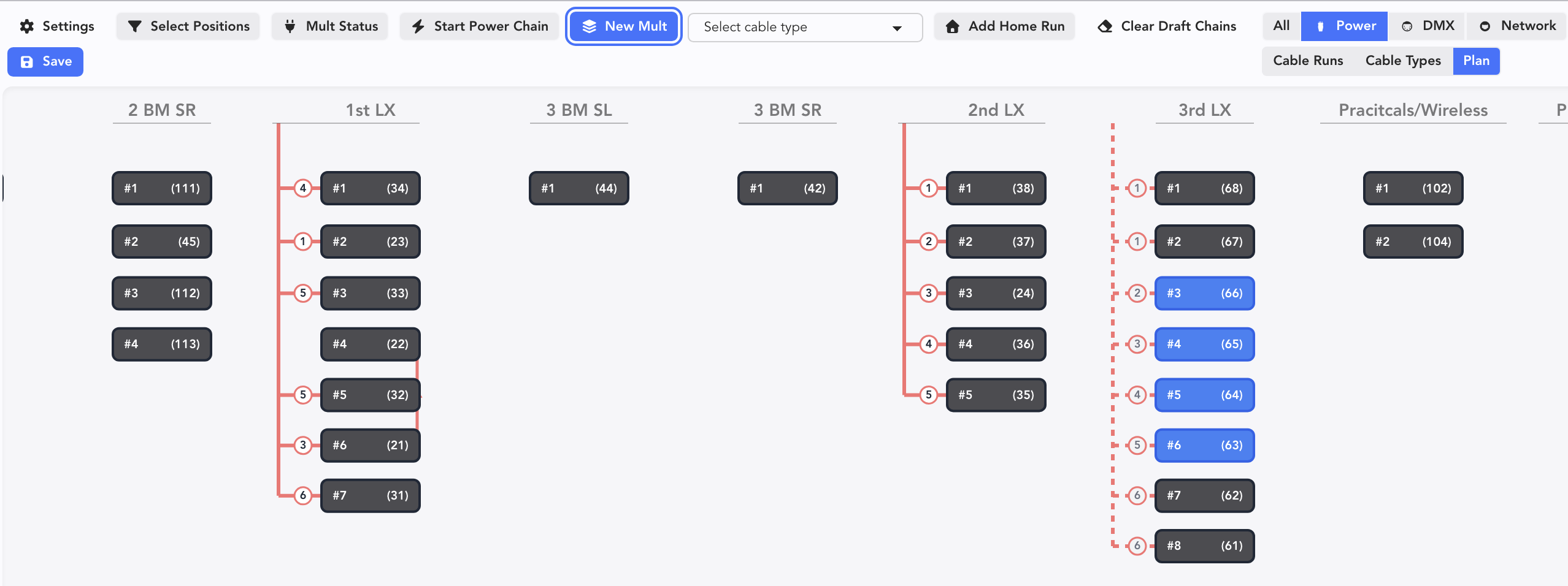1568x586 pixels.
Task: Switch to the Cable Runs tab
Action: 1308,61
